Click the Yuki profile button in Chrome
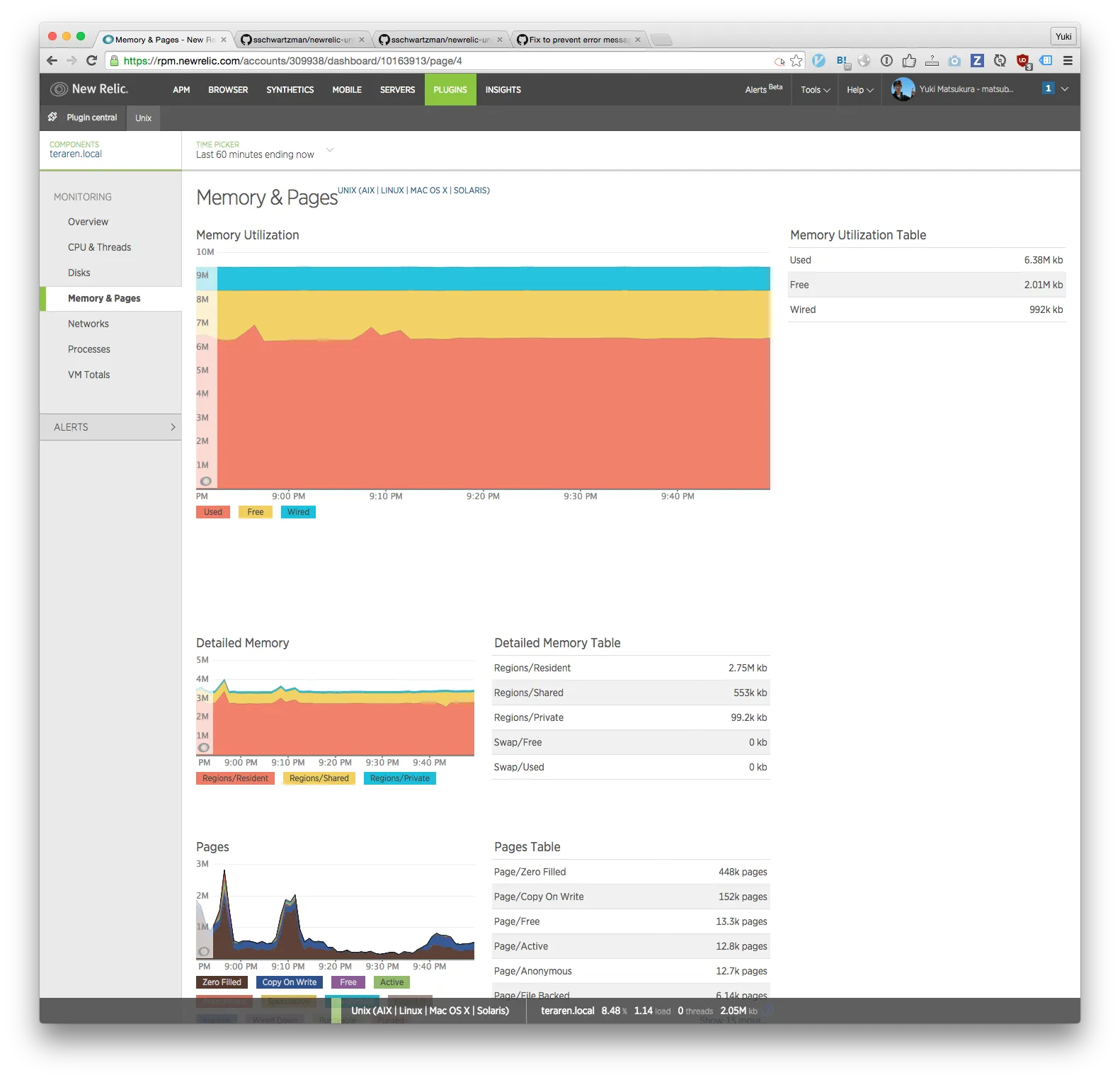The width and height of the screenshot is (1120, 1080). coord(1063,36)
